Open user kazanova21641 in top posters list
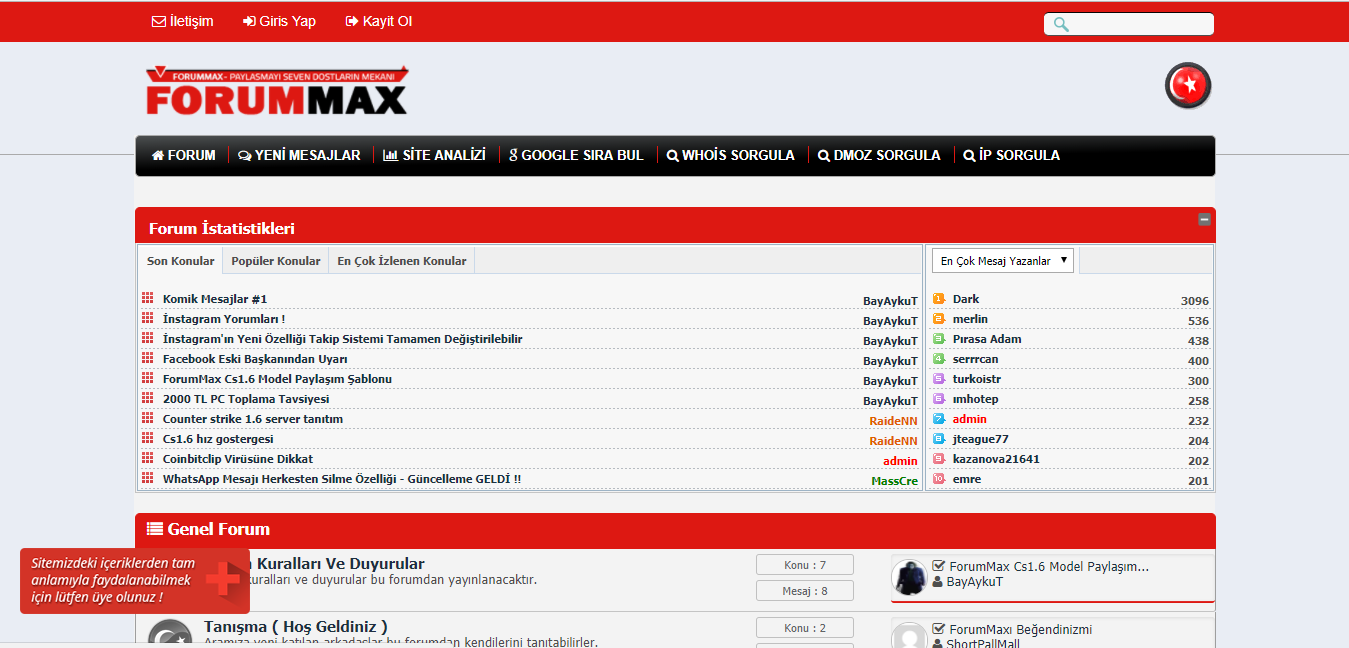Image resolution: width=1349 pixels, height=648 pixels. point(996,459)
